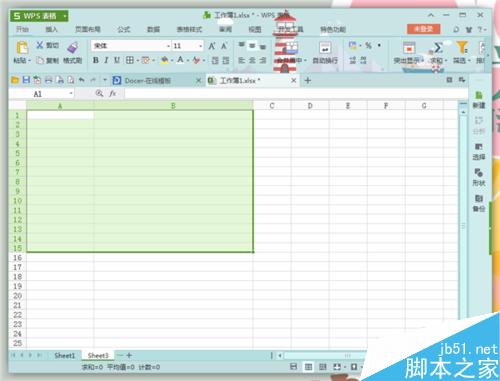Open the Start ribbon tab
The image size is (500, 381).
pos(22,29)
